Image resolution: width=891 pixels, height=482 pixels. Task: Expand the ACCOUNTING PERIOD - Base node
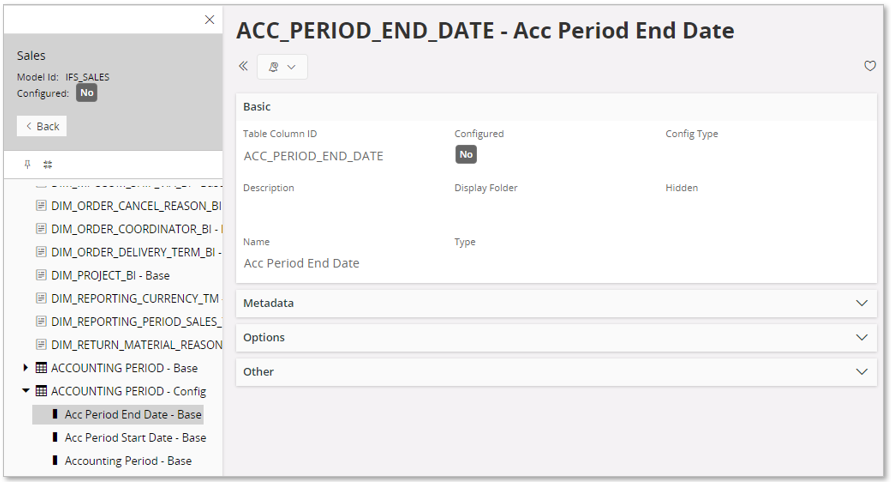tap(26, 368)
